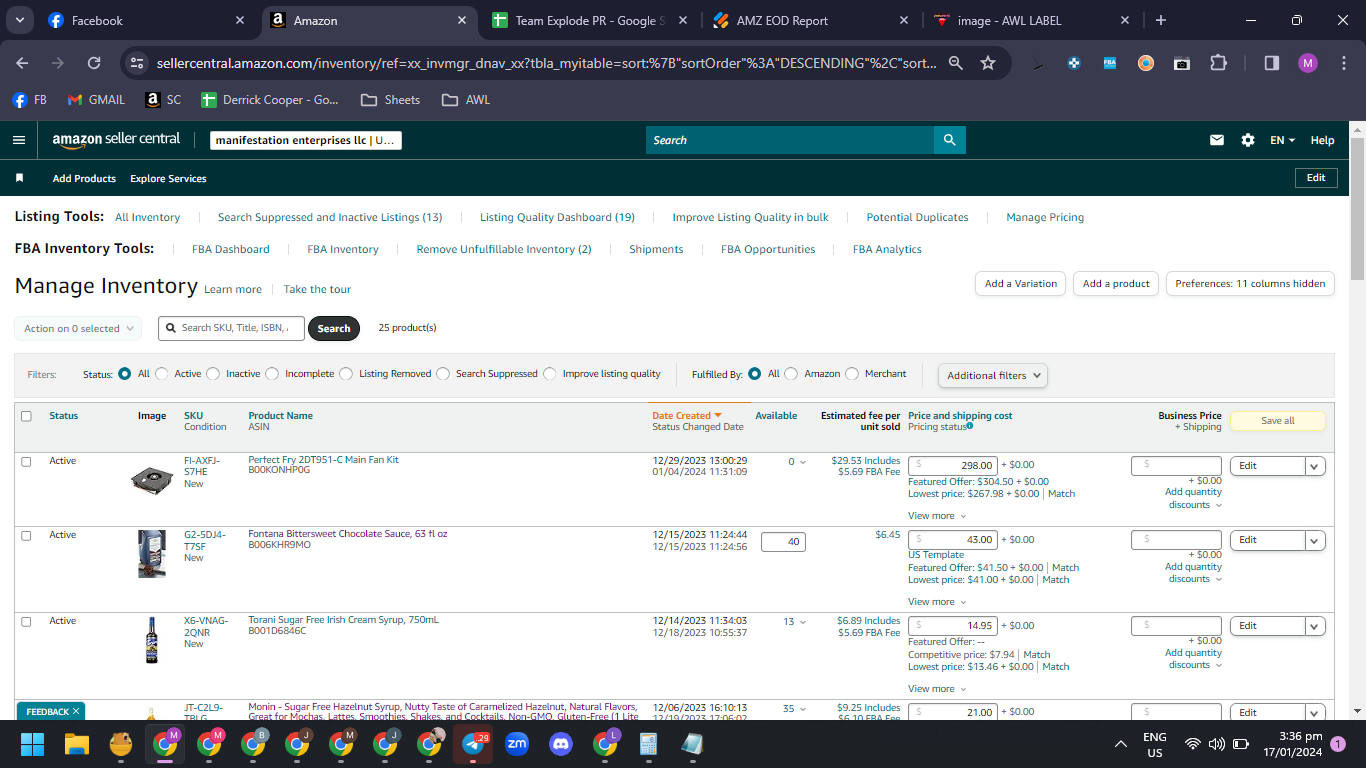Open the Seller Central hamburger menu
The width and height of the screenshot is (1366, 768).
click(x=19, y=140)
